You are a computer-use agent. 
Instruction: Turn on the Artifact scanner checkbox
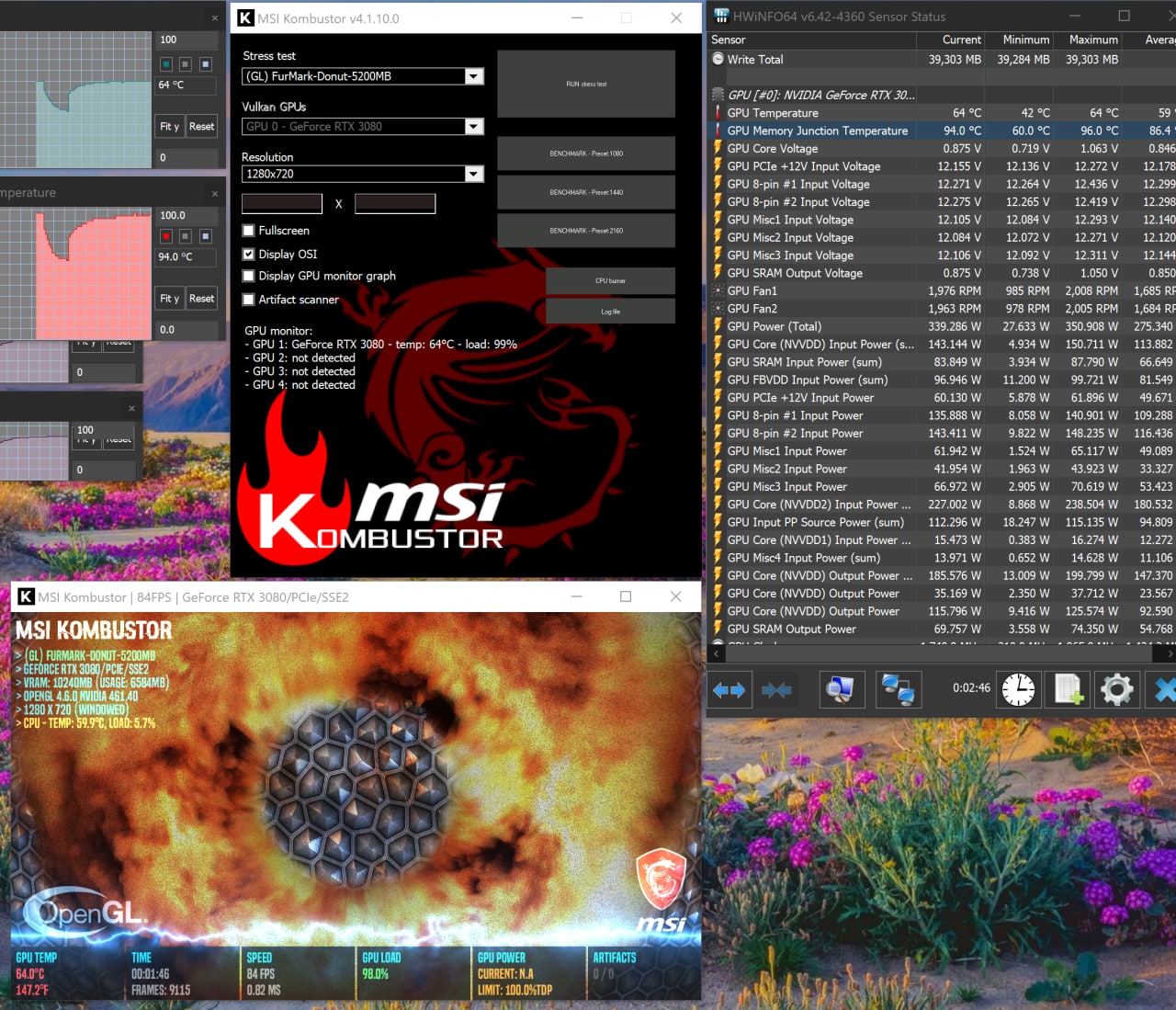(248, 300)
